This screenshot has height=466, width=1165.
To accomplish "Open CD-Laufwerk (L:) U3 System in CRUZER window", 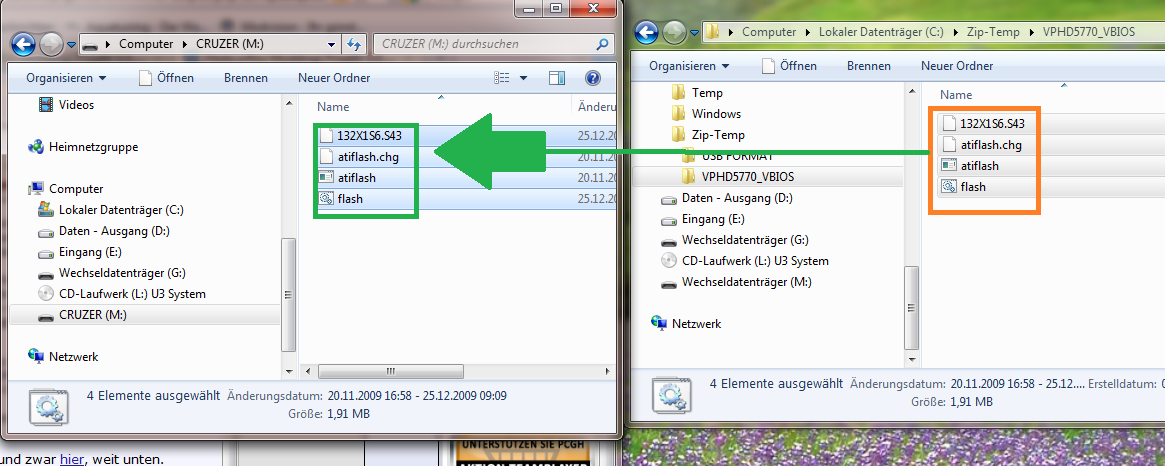I will (x=121, y=294).
